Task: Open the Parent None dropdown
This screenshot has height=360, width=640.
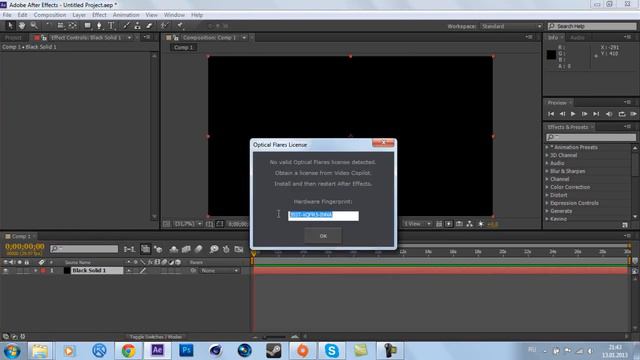Action: tap(219, 271)
